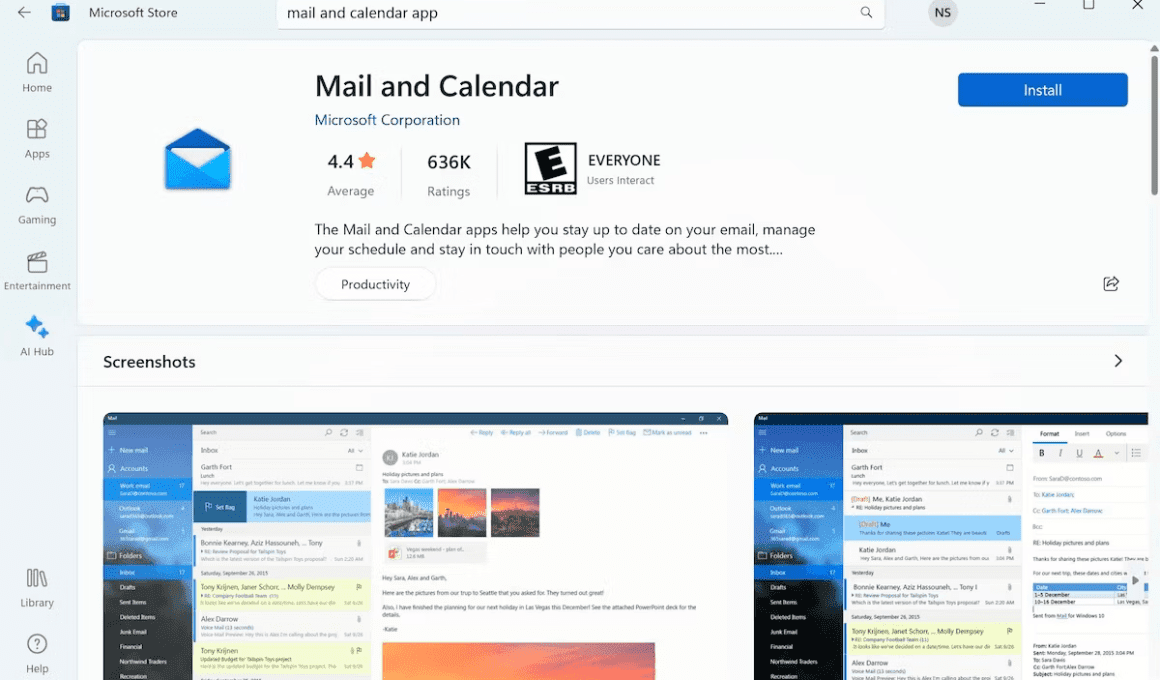Select the Productivity category tag
Viewport: 1160px width, 680px height.
(x=375, y=284)
